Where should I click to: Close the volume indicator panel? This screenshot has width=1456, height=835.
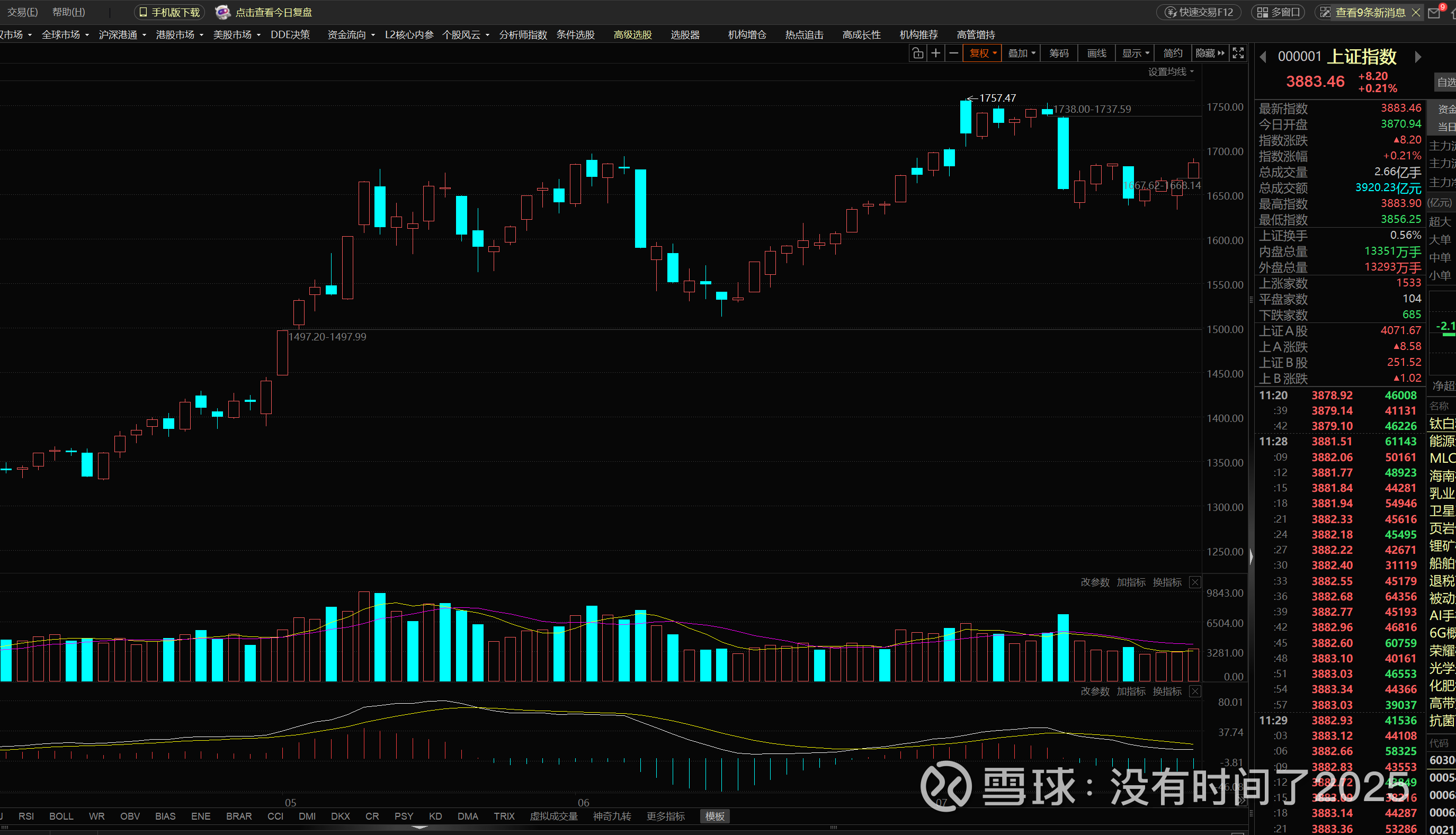[1195, 582]
